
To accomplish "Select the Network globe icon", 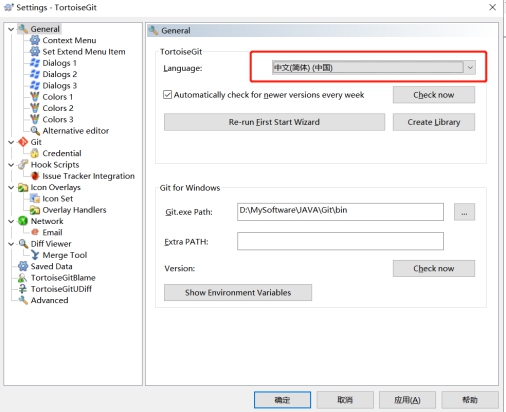I will [23, 221].
